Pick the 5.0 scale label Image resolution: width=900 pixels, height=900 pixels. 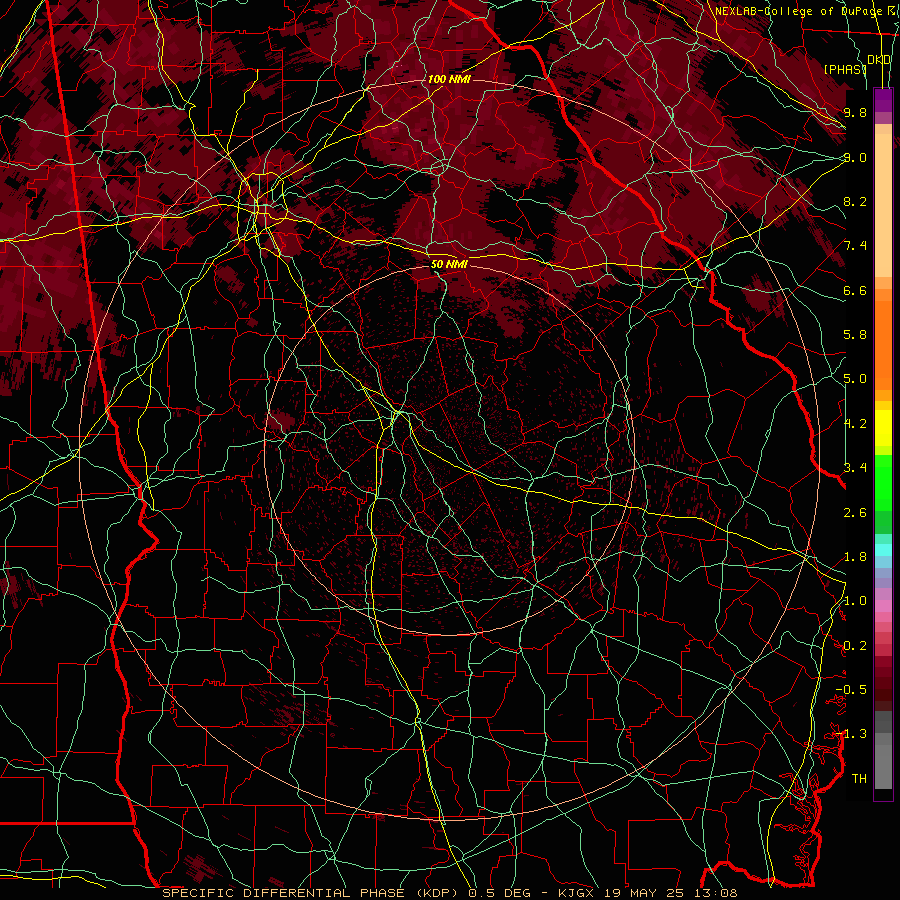click(x=855, y=379)
